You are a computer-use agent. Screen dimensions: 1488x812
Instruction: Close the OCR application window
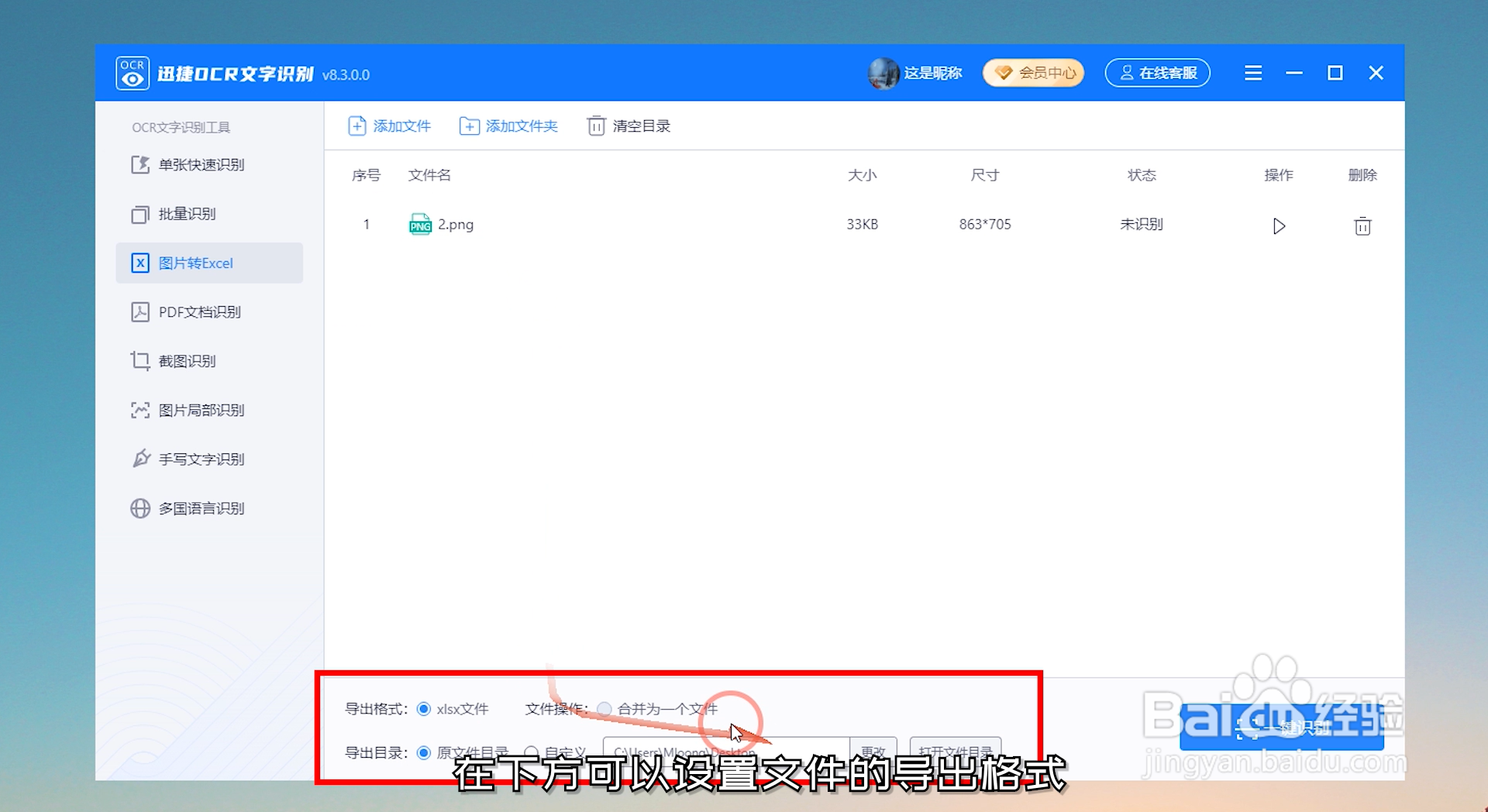[1376, 73]
